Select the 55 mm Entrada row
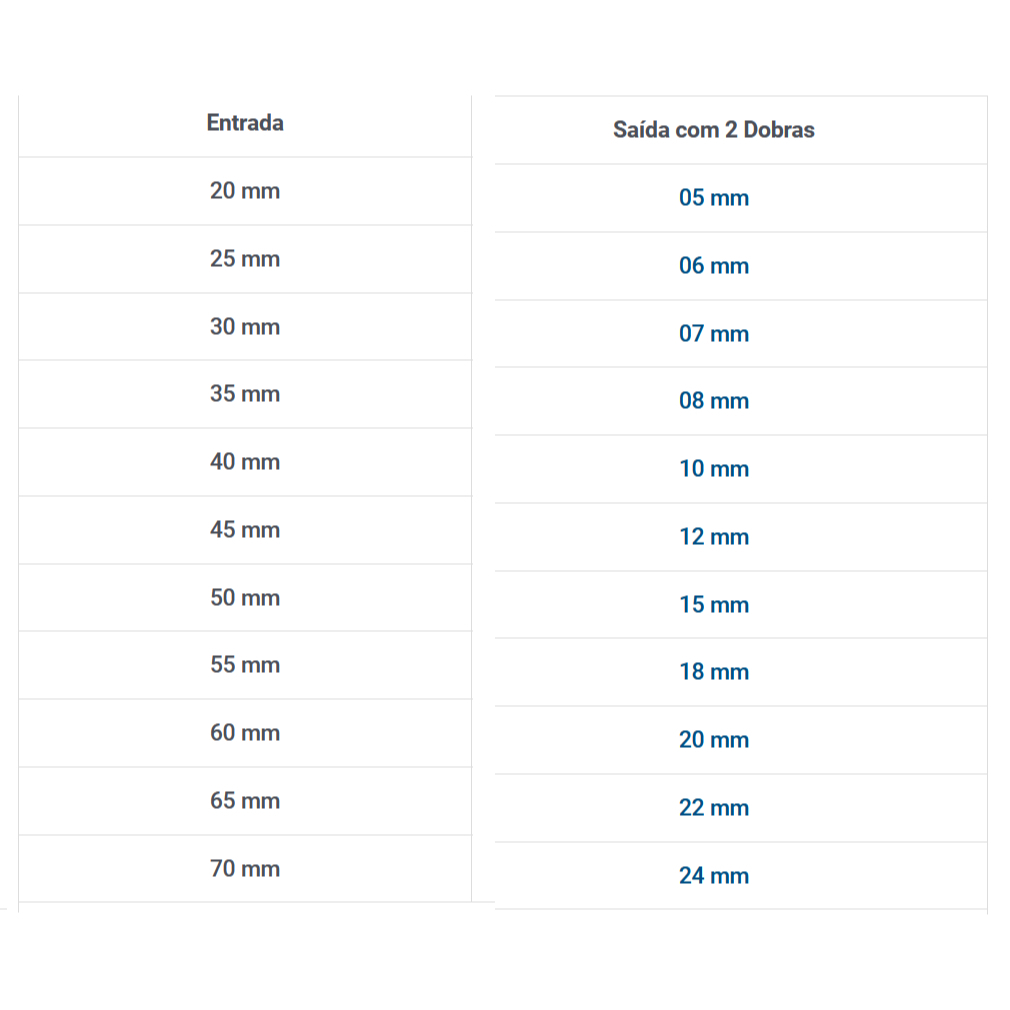The height and width of the screenshot is (1010, 1010). (x=245, y=665)
